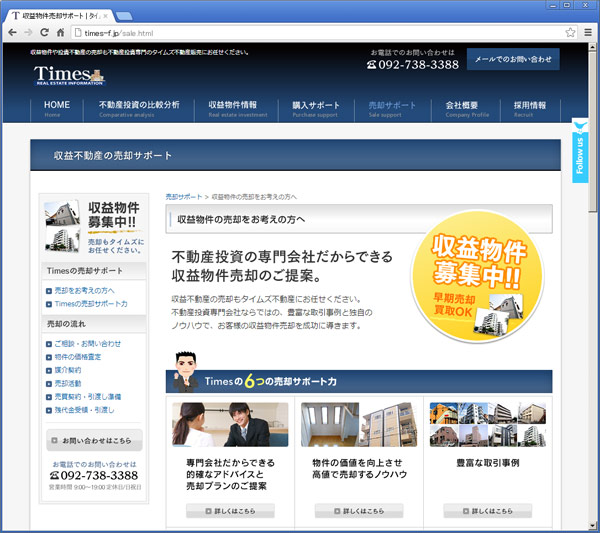Click the browser back arrow
Viewport: 600px width, 533px height.
pos(12,33)
